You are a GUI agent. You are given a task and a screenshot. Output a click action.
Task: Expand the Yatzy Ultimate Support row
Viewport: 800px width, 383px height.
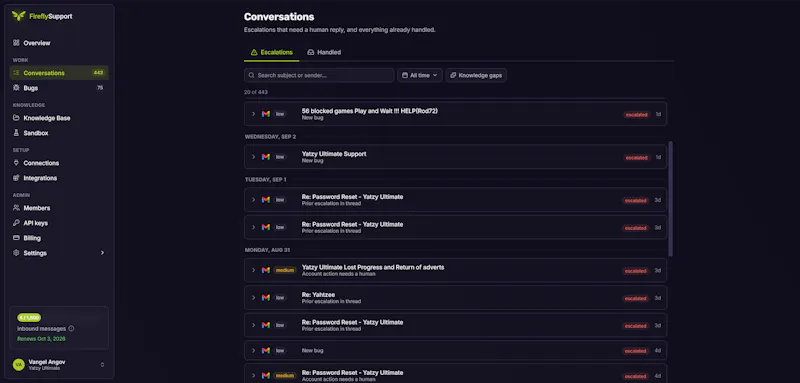point(254,157)
